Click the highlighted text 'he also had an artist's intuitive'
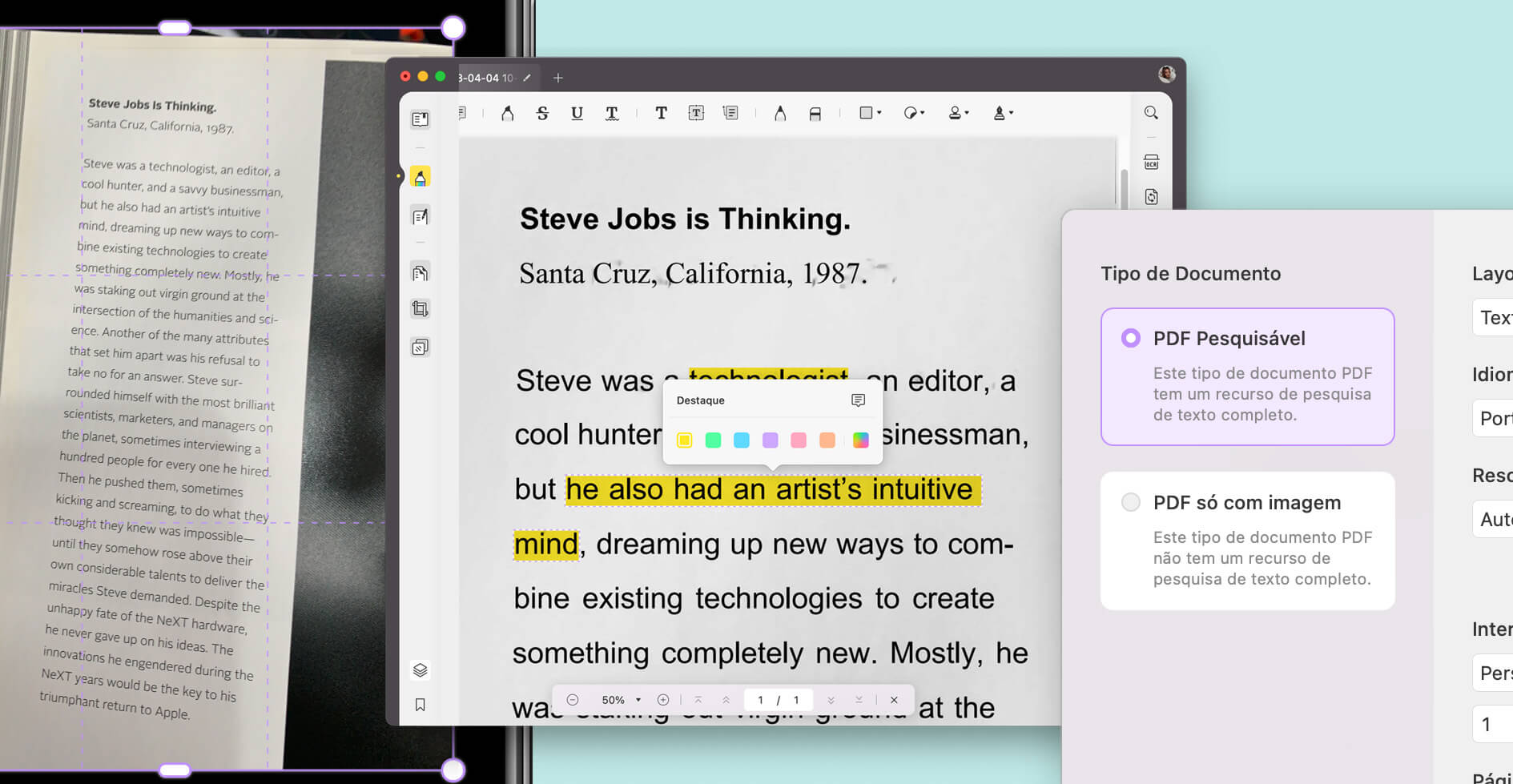 [x=773, y=489]
